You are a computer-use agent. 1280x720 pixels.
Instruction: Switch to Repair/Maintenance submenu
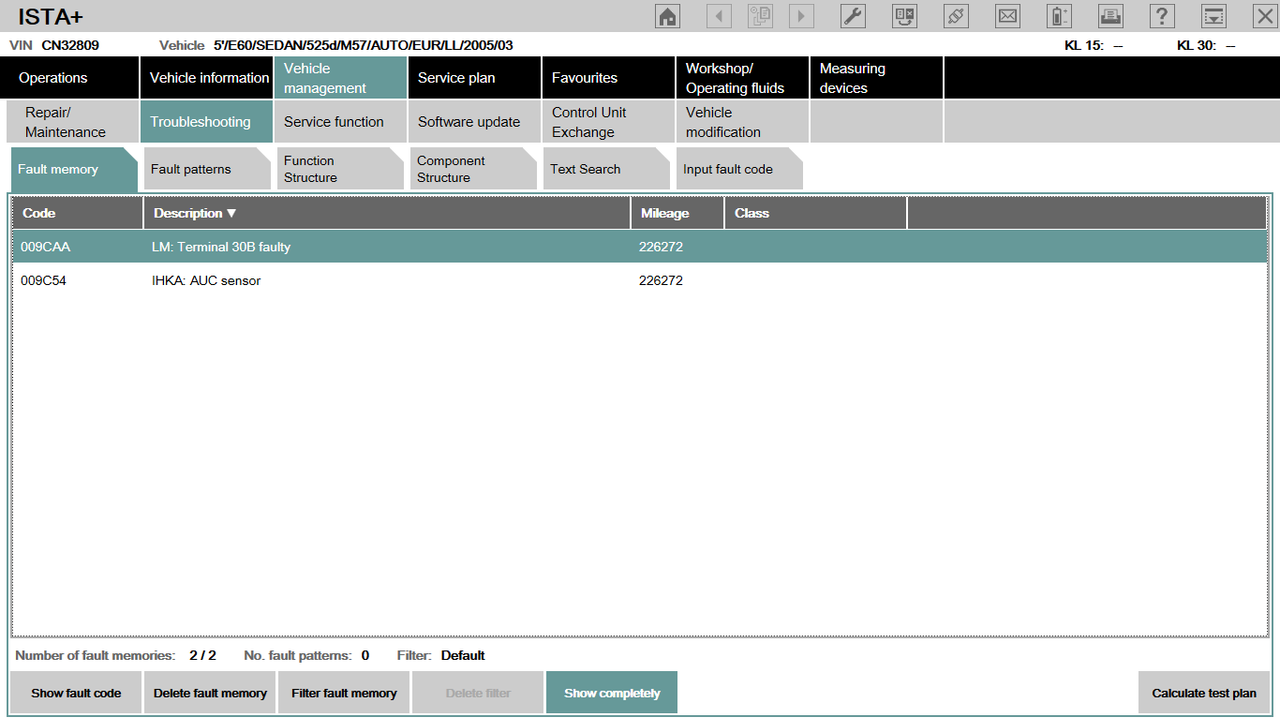point(72,122)
